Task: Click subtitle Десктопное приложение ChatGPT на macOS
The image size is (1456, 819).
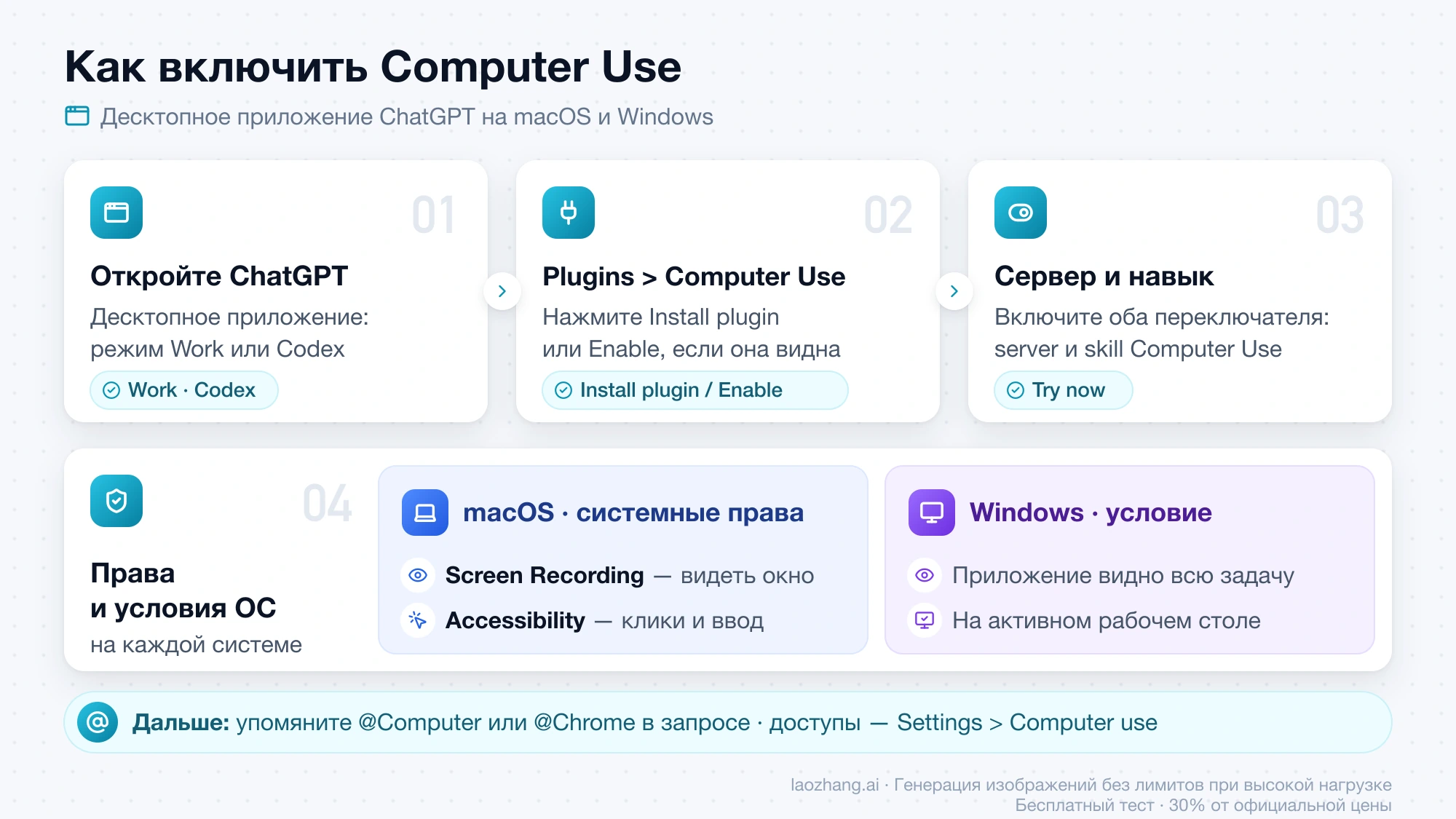Action: point(346,116)
